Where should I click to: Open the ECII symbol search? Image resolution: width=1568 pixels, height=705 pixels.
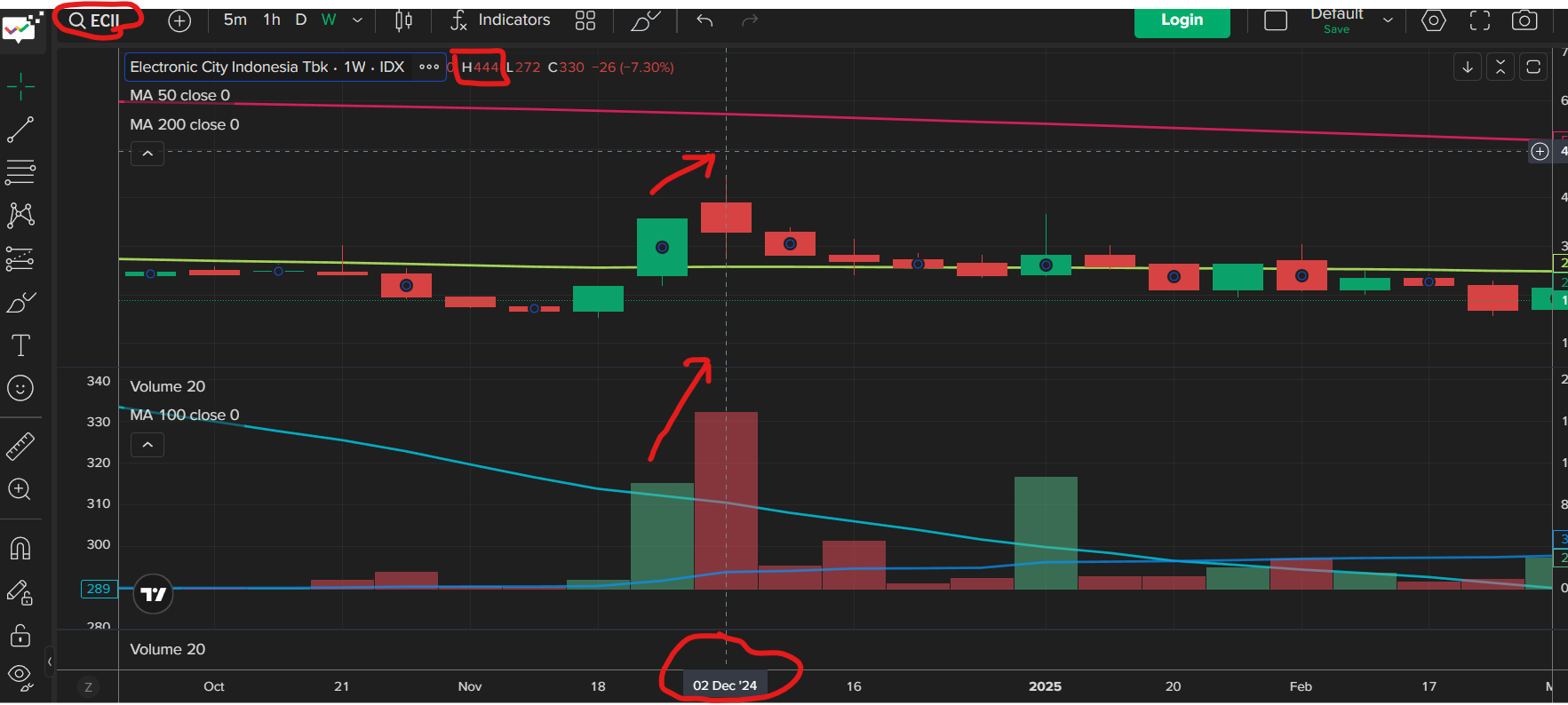pos(95,20)
